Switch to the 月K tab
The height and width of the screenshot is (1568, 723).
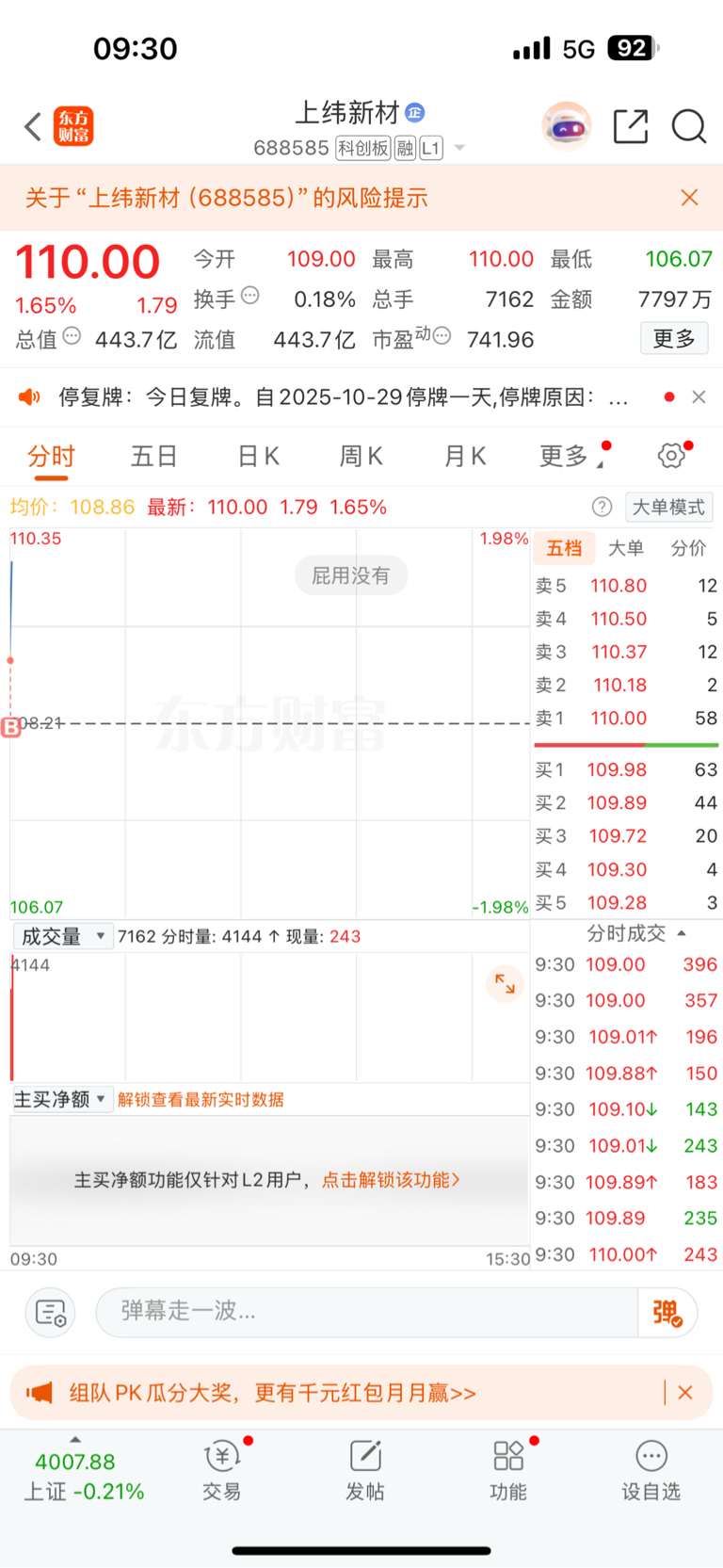click(465, 457)
